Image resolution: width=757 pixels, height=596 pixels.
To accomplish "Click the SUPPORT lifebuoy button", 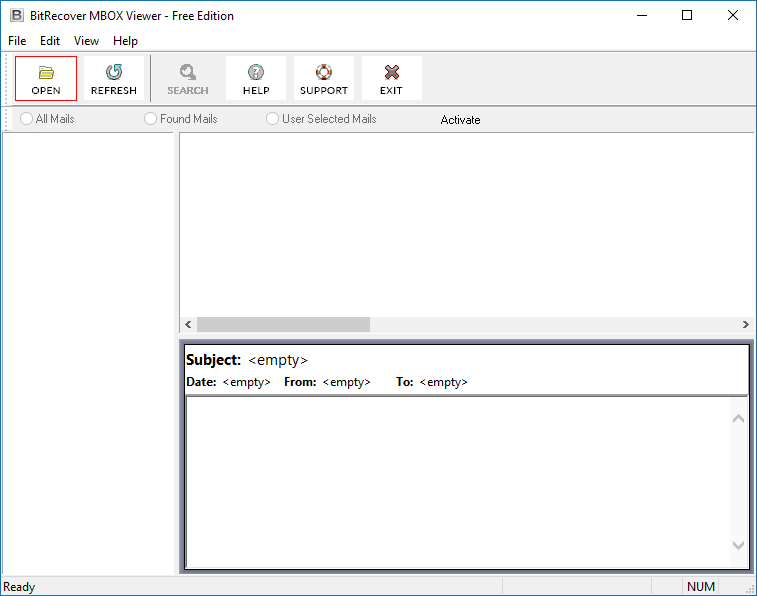I will click(x=324, y=79).
